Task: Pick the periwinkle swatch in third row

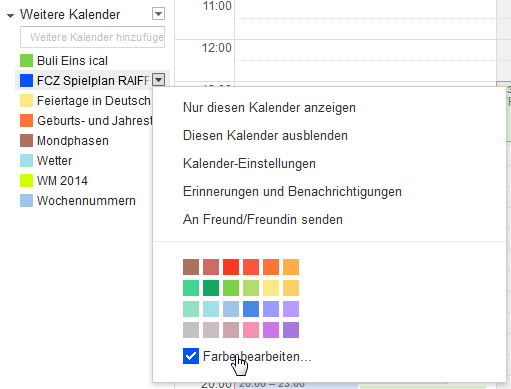Action: 271,309
